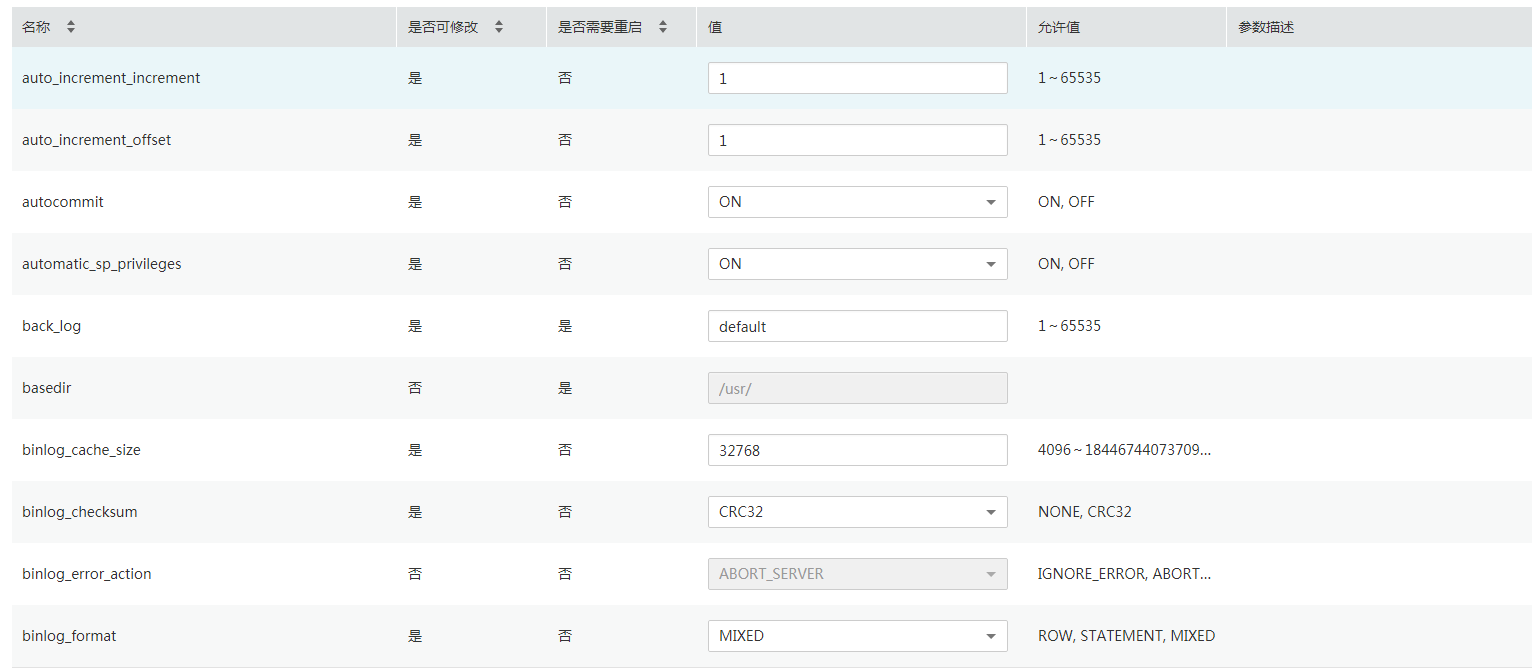Click the binlog_format parameter name
The width and height of the screenshot is (1532, 671).
[x=69, y=636]
